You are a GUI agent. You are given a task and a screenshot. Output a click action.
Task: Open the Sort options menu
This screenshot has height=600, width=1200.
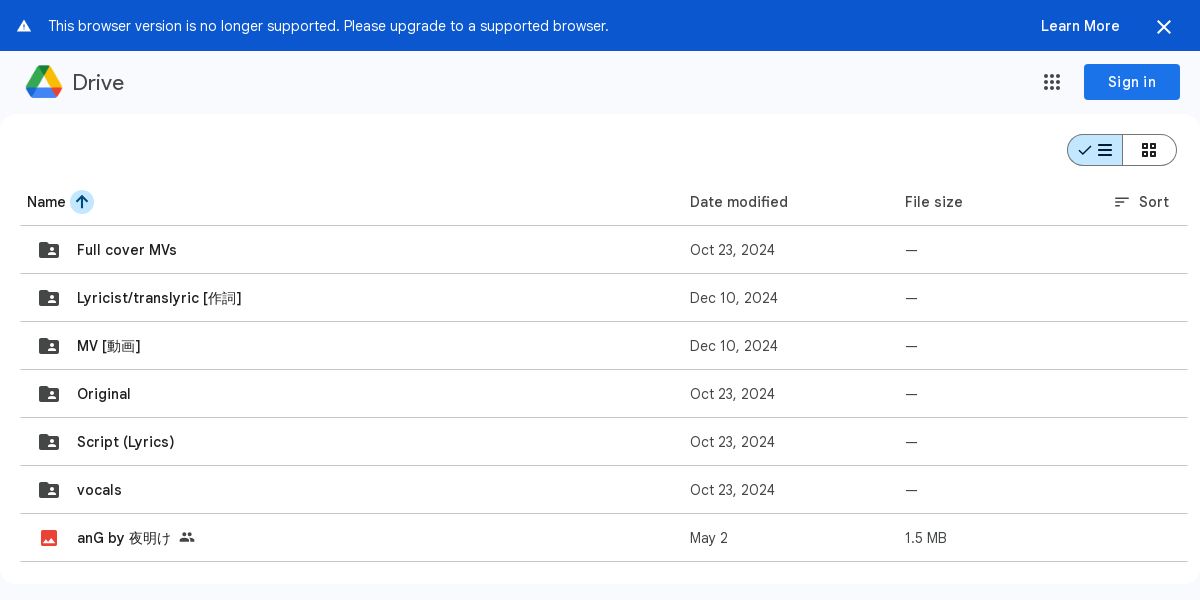click(x=1141, y=202)
